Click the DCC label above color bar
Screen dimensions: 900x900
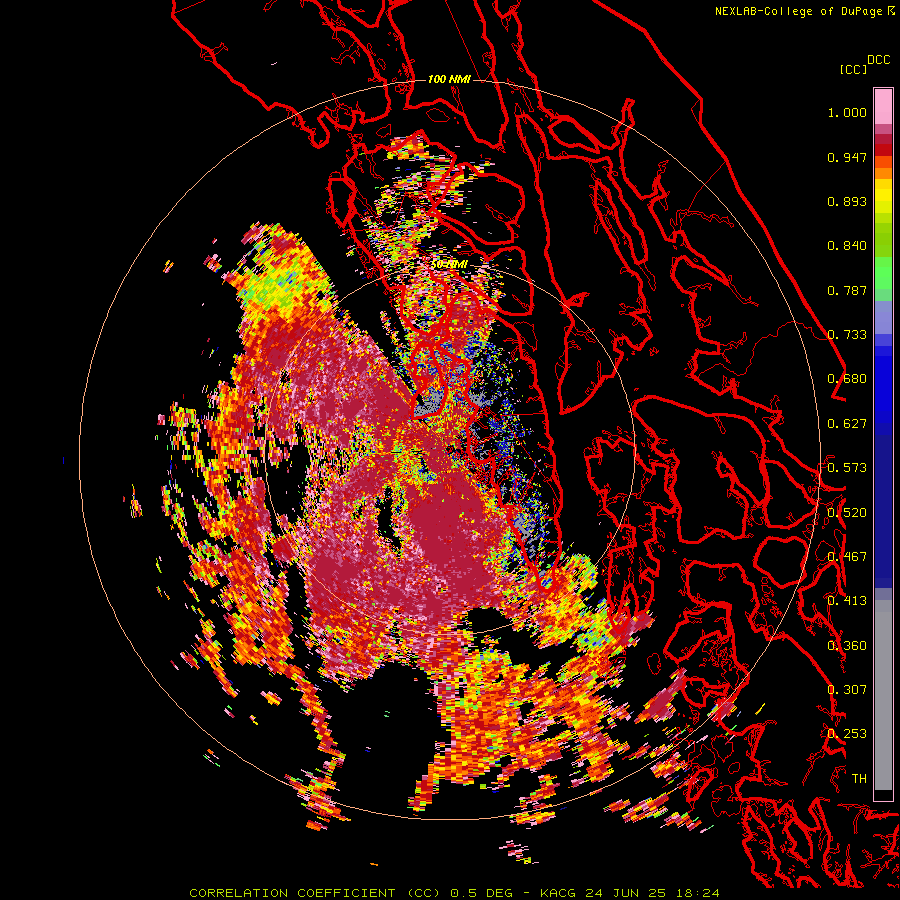(878, 60)
